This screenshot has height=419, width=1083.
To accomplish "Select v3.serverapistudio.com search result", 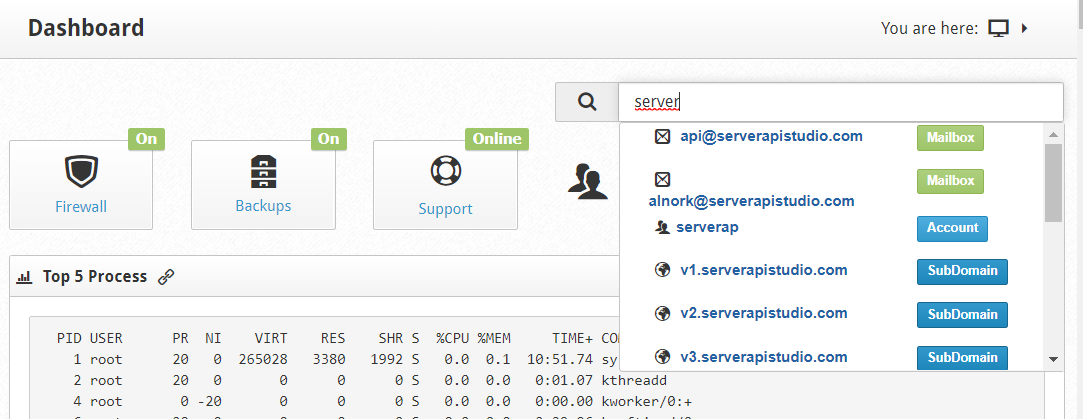I will [x=763, y=357].
